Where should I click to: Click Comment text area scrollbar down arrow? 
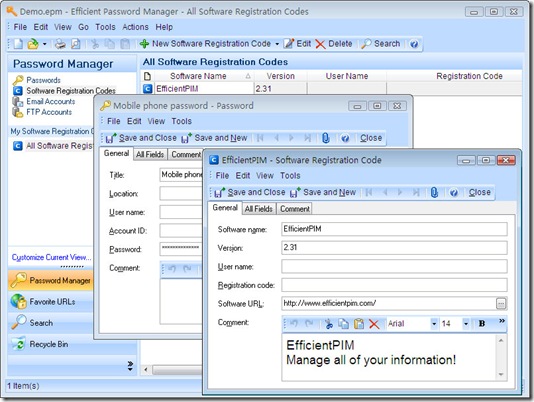[x=501, y=374]
